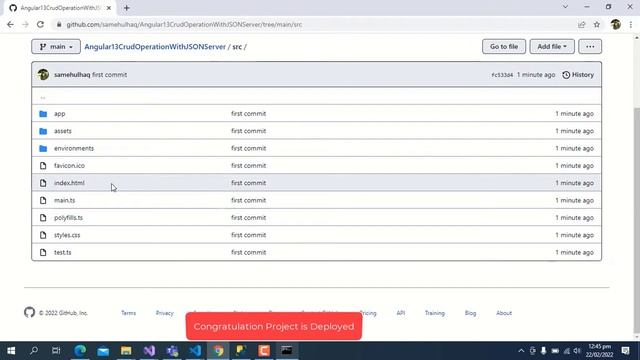
Task: Click the favicon.ico file icon
Action: coord(43,166)
